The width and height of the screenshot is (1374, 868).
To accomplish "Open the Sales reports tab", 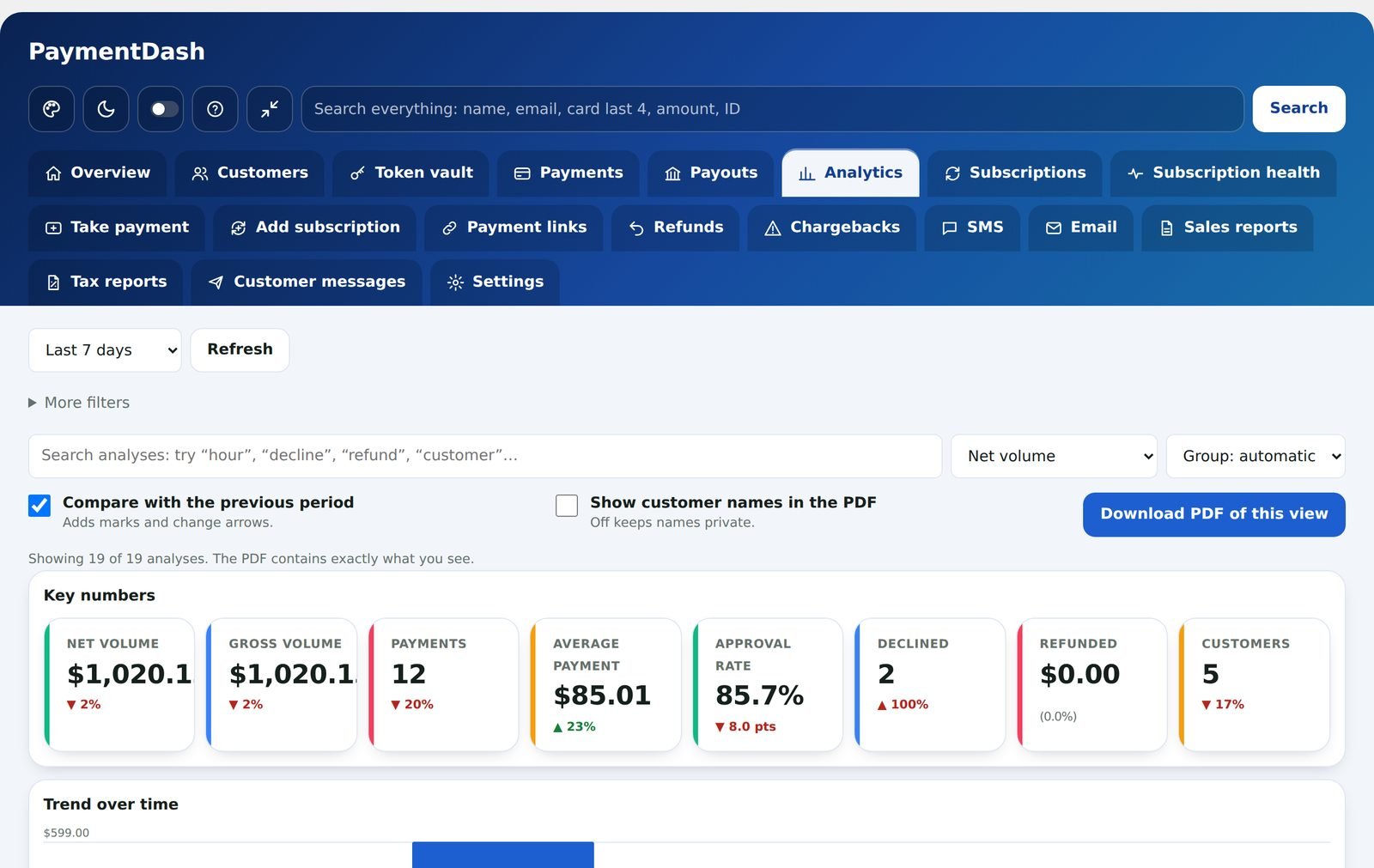I will coord(1227,228).
